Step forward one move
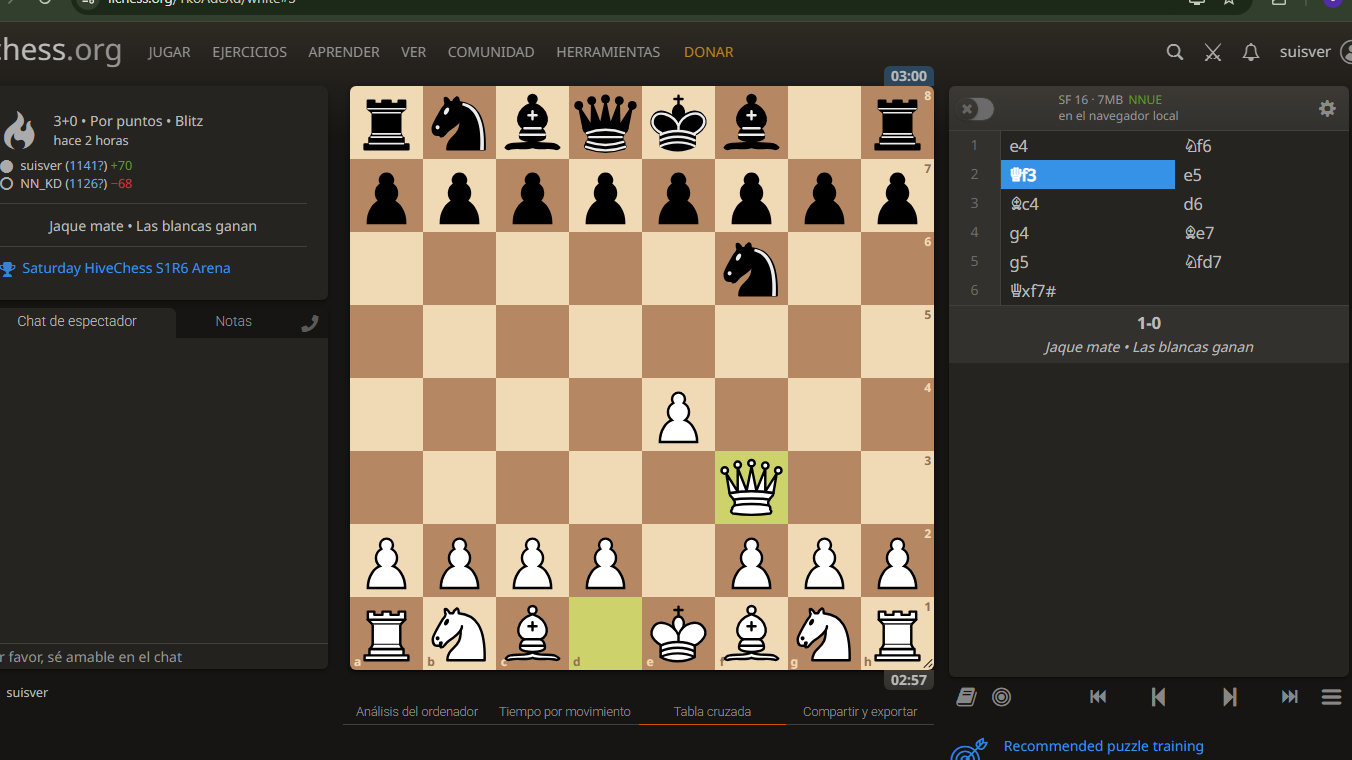Image resolution: width=1352 pixels, height=760 pixels. [x=1230, y=697]
